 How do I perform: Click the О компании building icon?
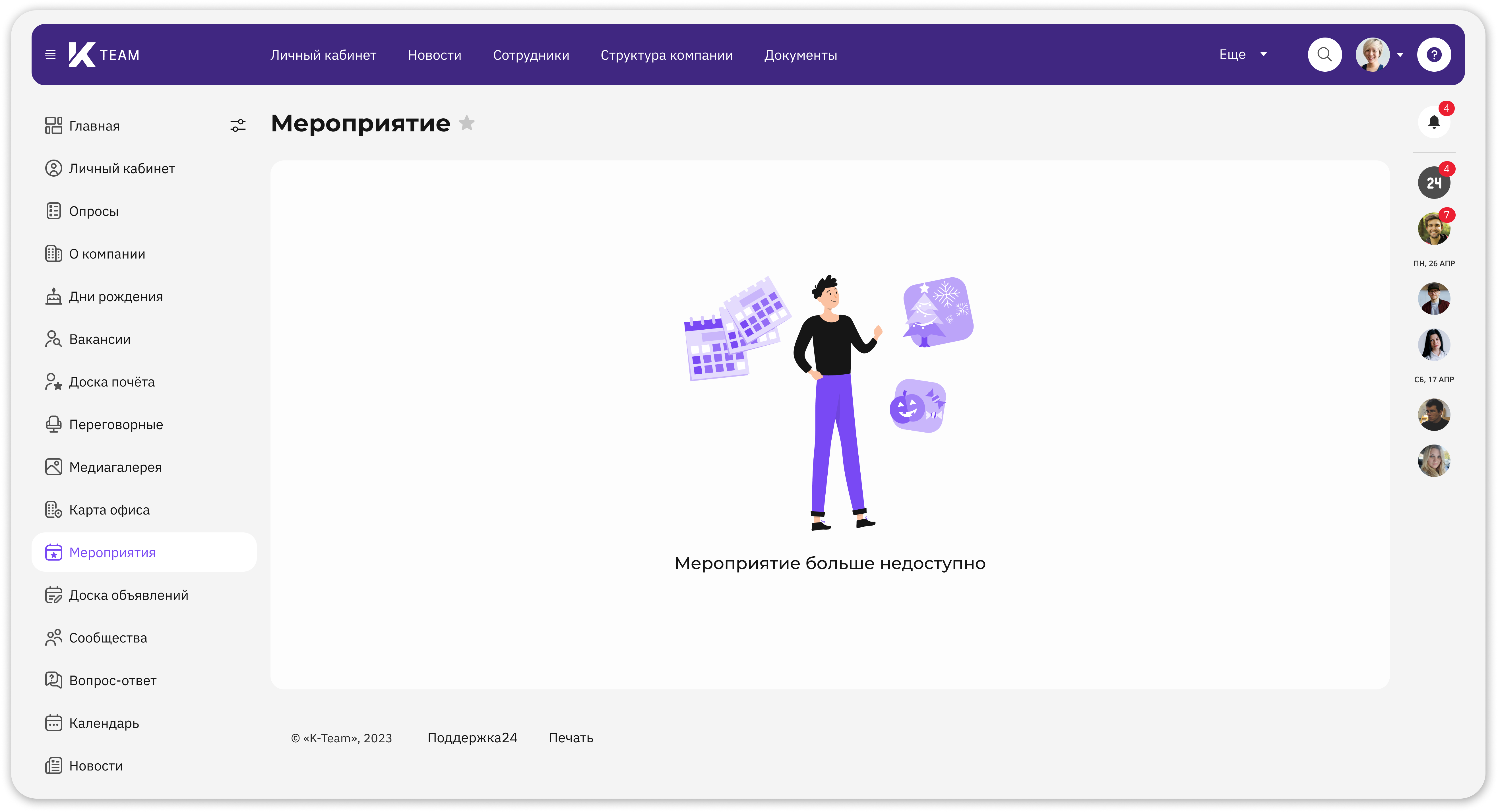click(53, 254)
